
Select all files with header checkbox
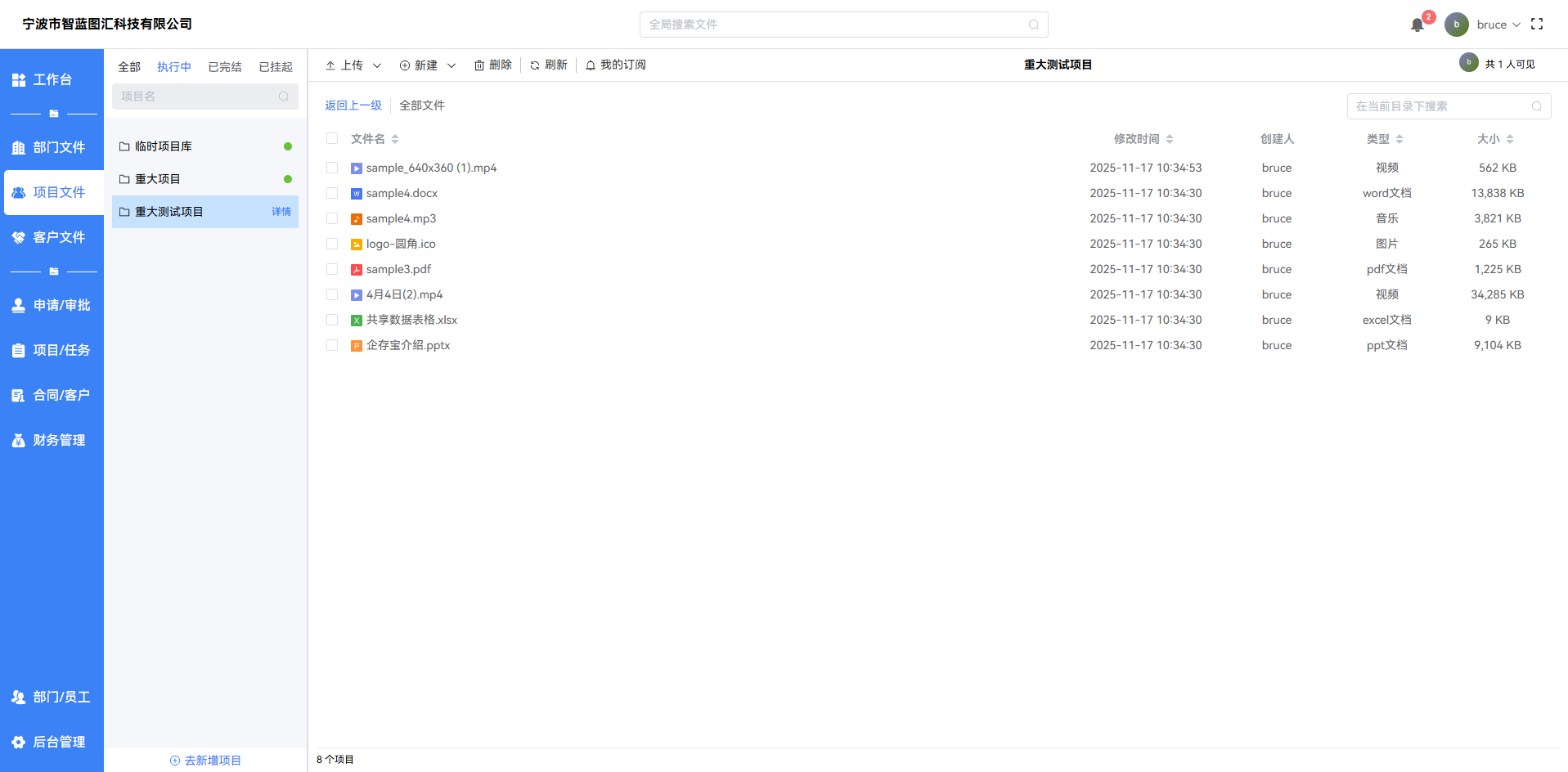point(332,138)
